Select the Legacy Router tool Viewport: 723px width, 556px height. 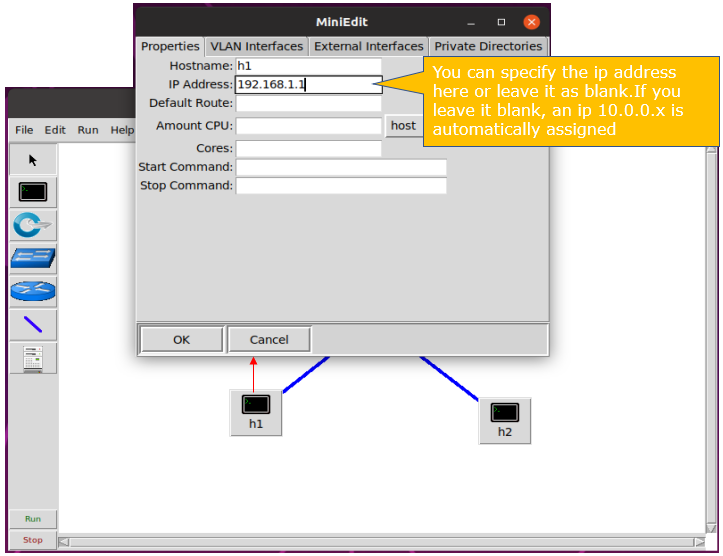tap(33, 291)
